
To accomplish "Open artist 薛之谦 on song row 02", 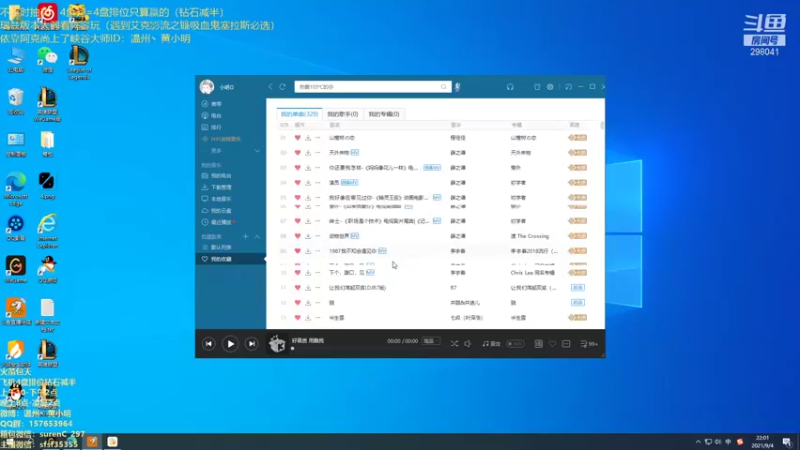I will 458,153.
